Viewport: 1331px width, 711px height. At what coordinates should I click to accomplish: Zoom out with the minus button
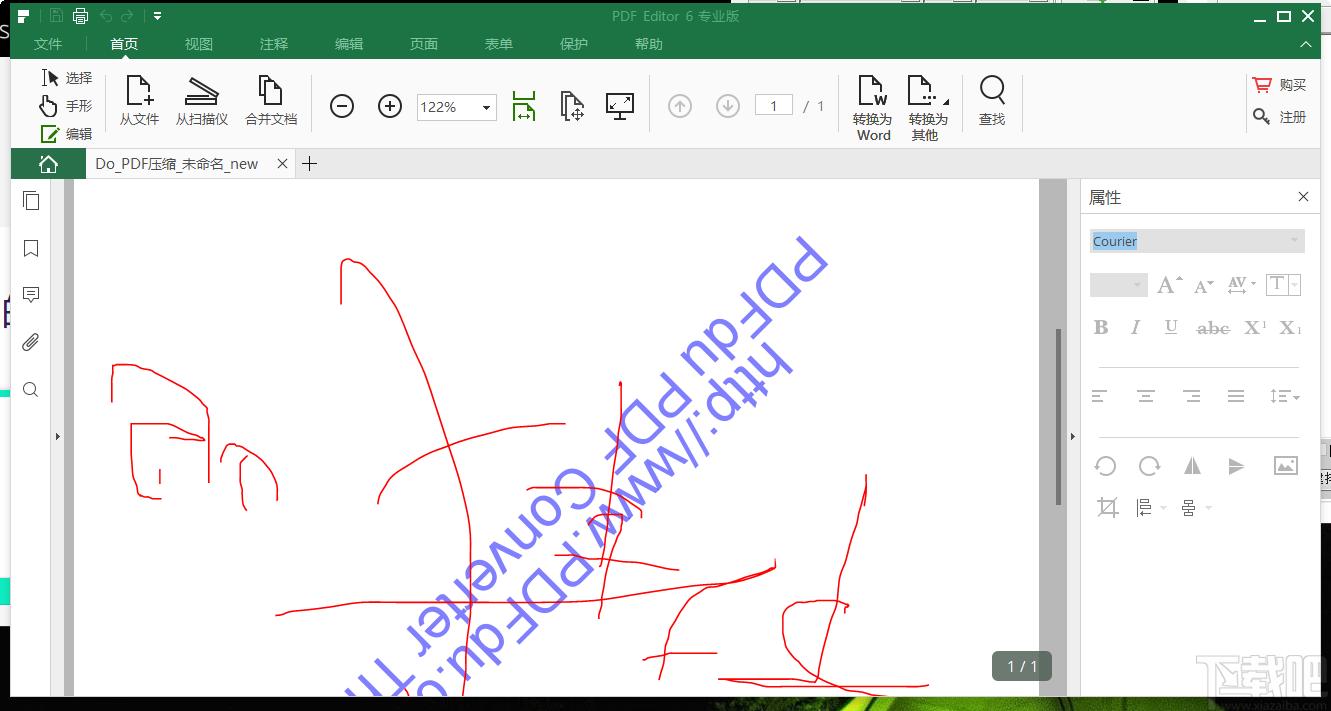(x=342, y=106)
